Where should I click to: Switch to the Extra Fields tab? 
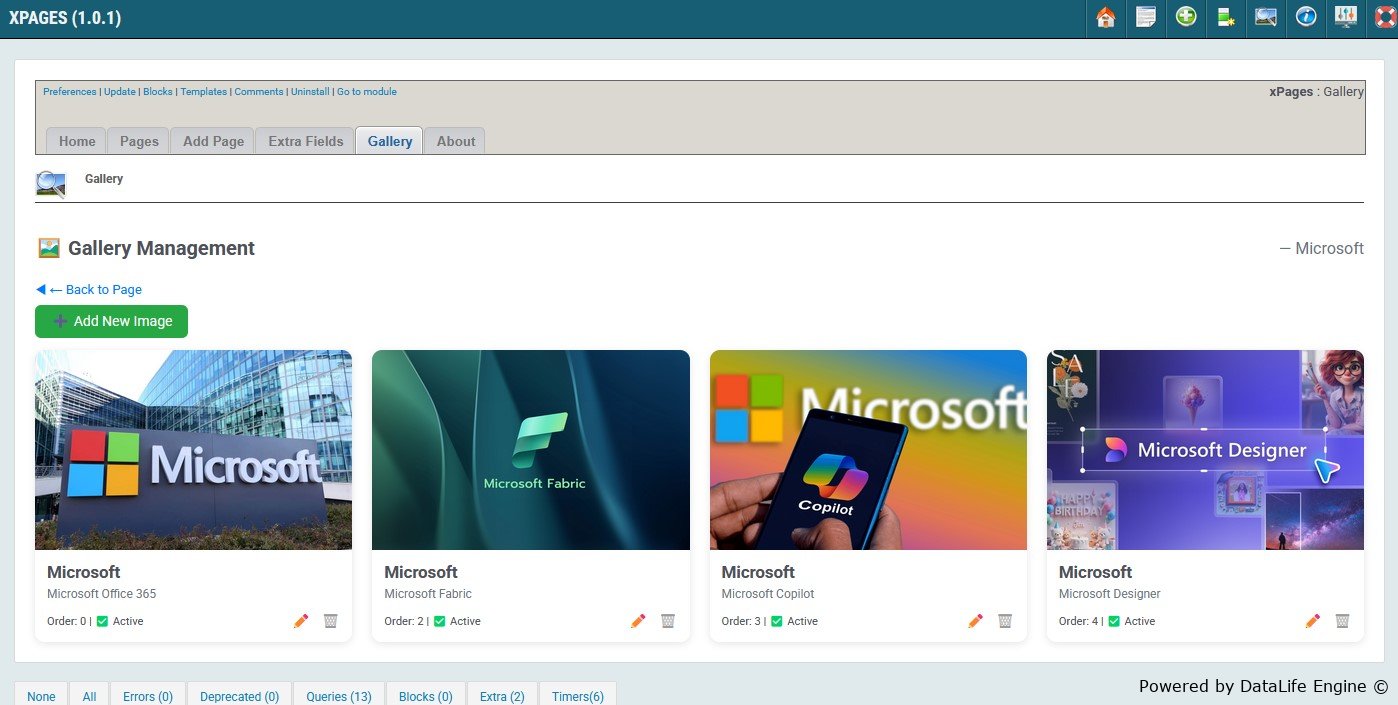point(305,141)
